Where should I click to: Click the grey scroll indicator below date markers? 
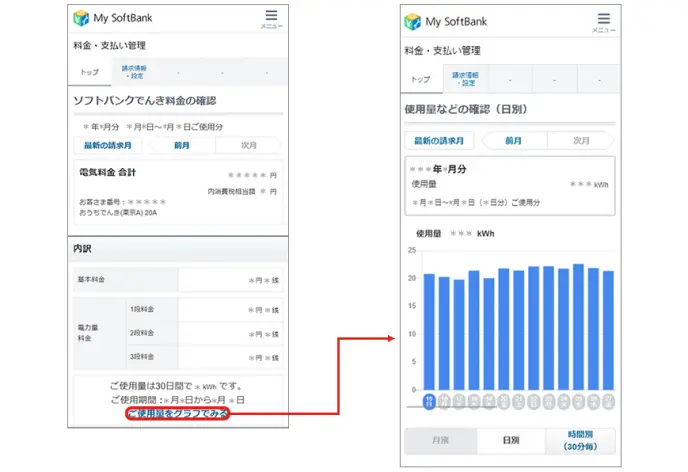point(452,407)
